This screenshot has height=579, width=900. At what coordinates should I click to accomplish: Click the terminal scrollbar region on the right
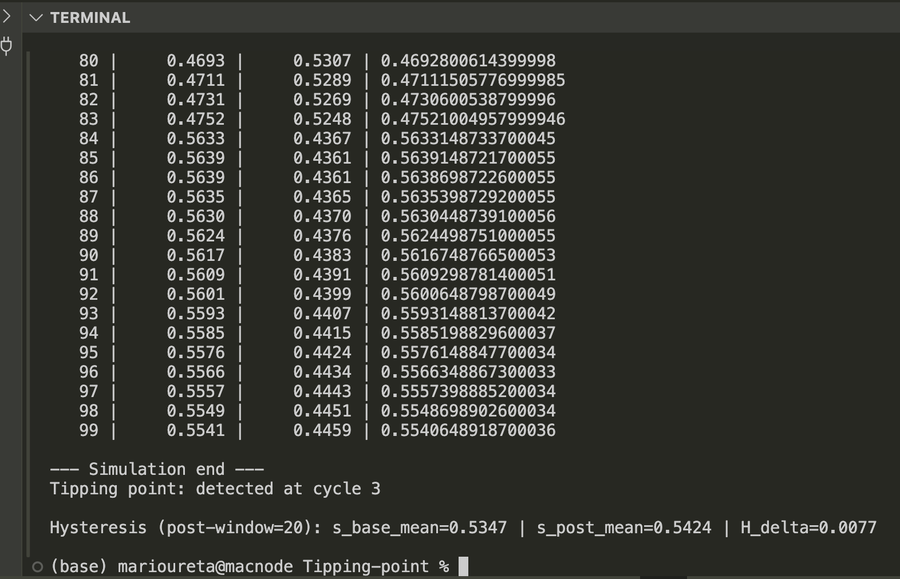(893, 300)
